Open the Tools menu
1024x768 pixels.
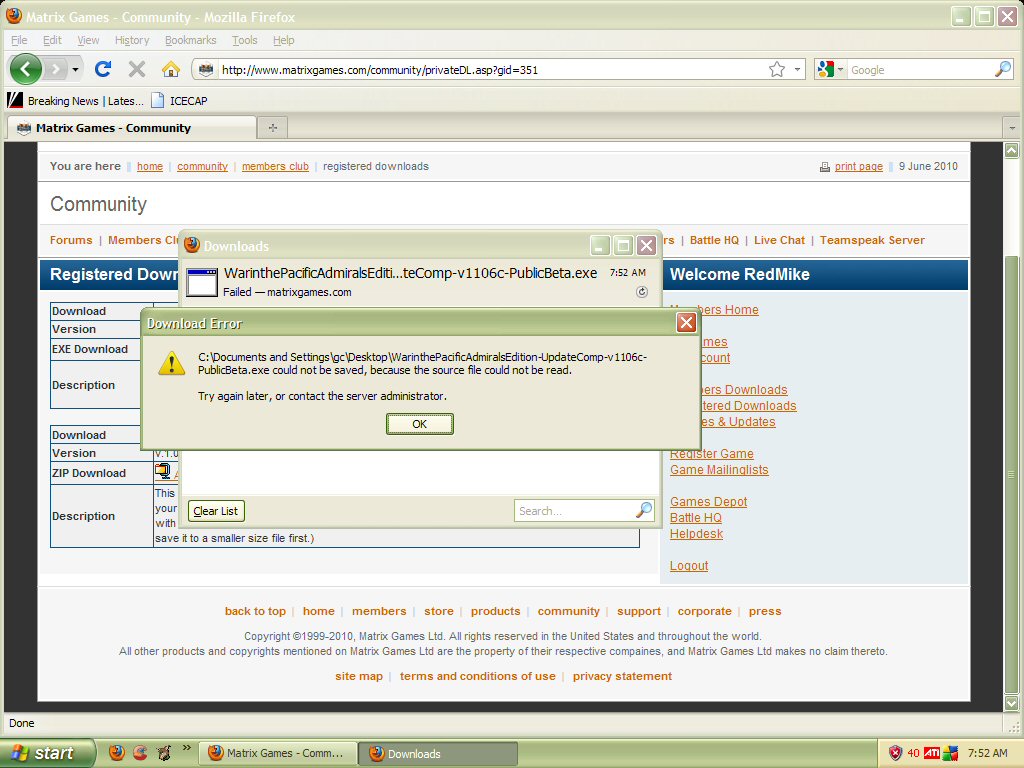click(244, 40)
